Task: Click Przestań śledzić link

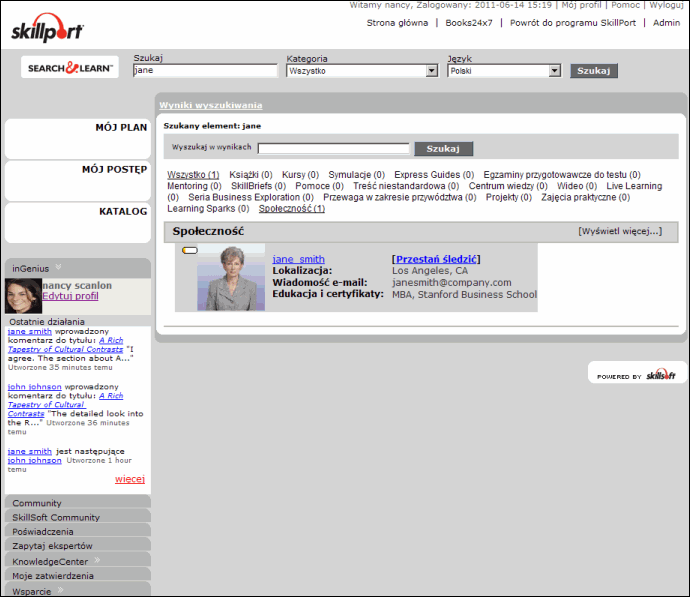Action: click(436, 259)
